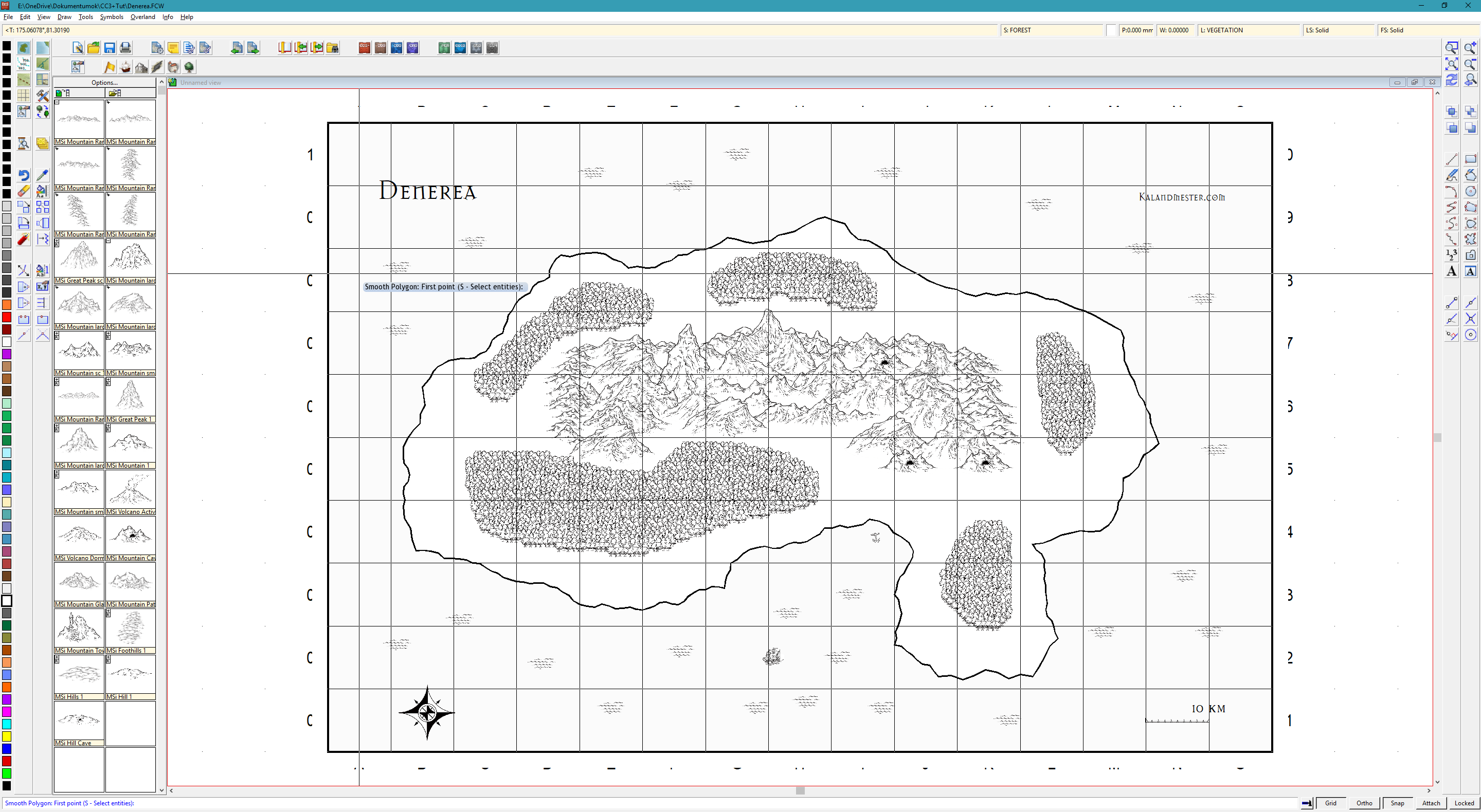Click the Save file toolbar icon
Screen dimensions: 1481x812
109,48
